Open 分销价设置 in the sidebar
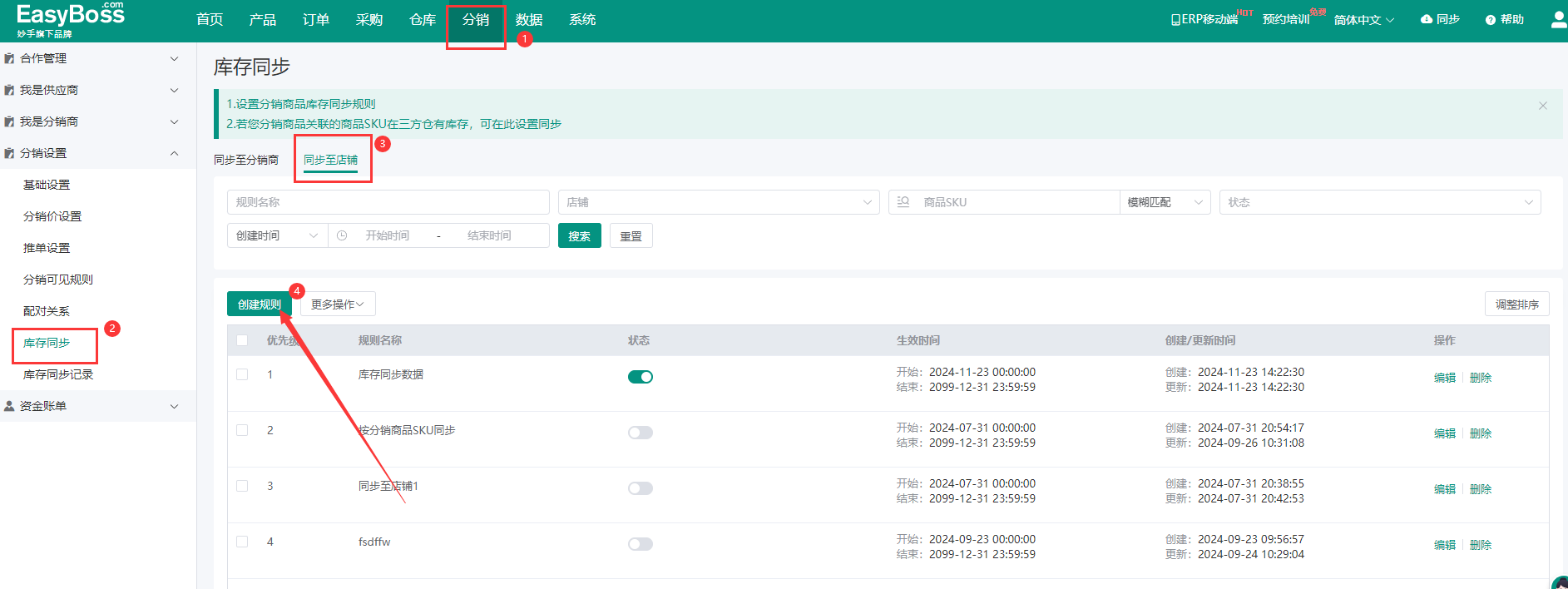 [x=52, y=216]
